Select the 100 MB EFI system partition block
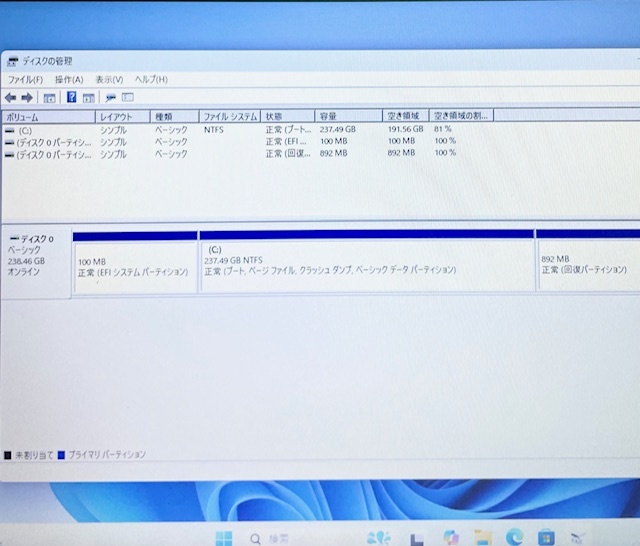Image resolution: width=640 pixels, height=546 pixels. pos(135,263)
